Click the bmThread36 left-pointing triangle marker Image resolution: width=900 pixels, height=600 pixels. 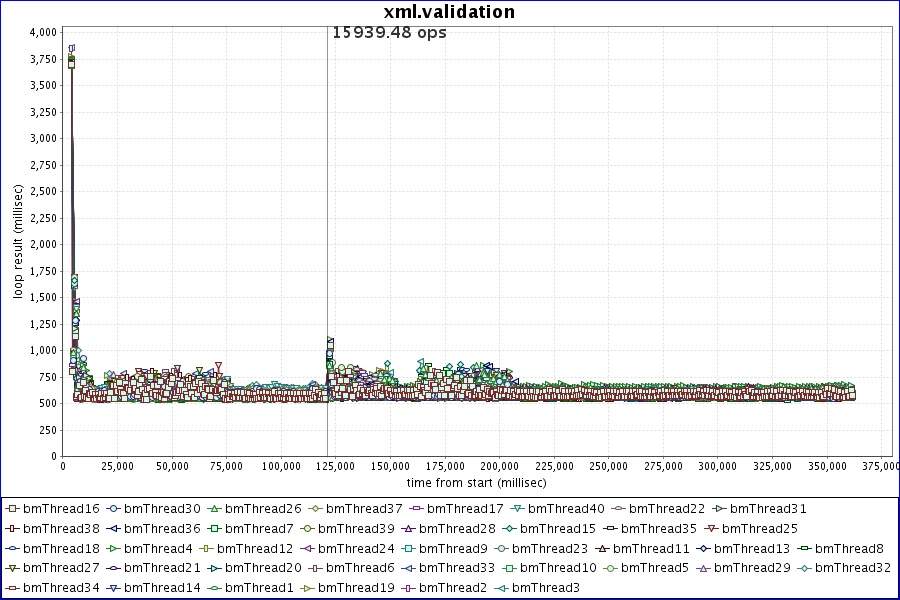[114, 528]
